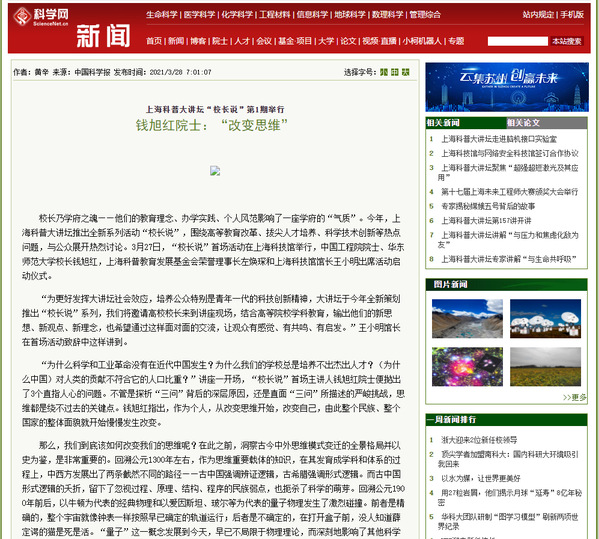This screenshot has width=599, height=539.
Task: Switch to the 相关论文 tab
Action: (x=524, y=123)
